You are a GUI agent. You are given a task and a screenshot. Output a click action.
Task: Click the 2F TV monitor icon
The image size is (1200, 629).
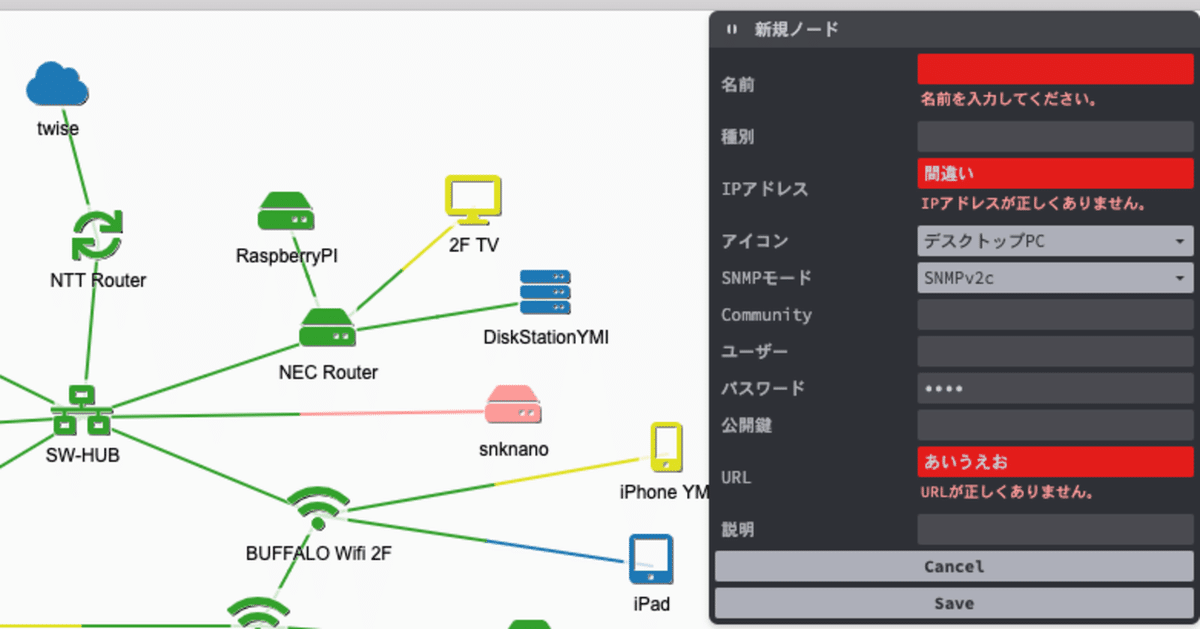point(473,201)
